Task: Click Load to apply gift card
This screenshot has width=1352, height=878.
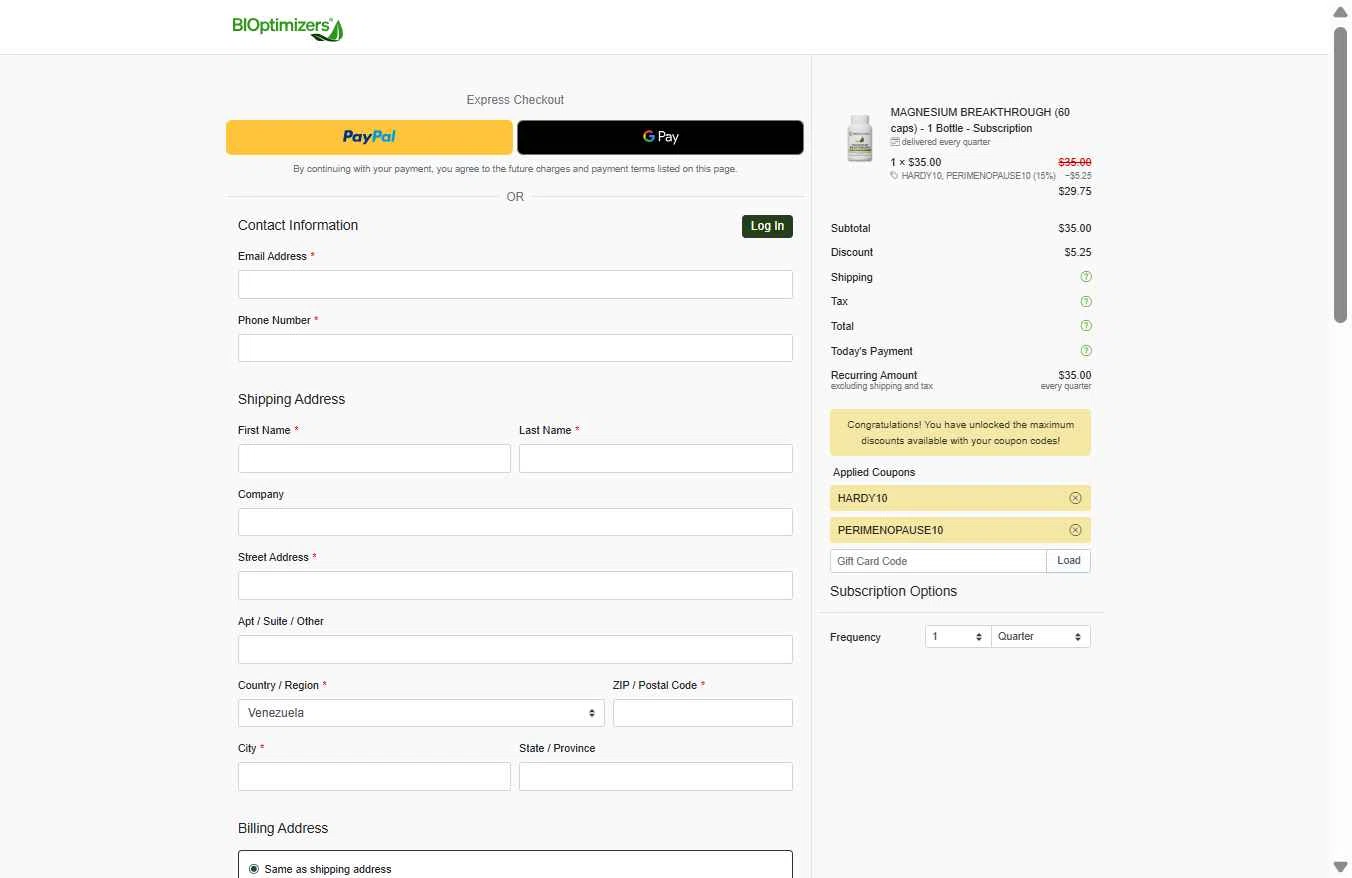Action: (1068, 561)
